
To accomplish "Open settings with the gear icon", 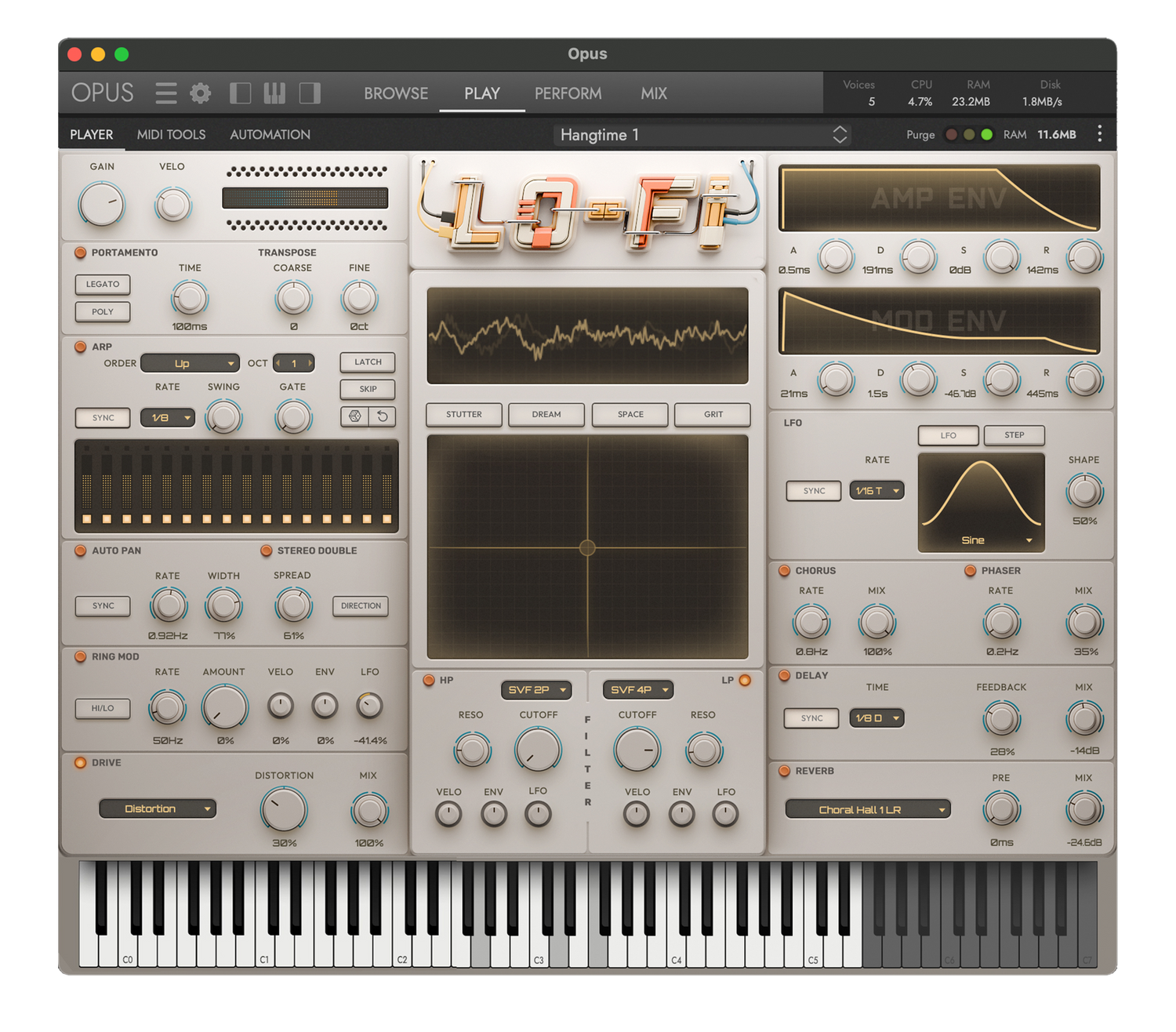I will [201, 93].
